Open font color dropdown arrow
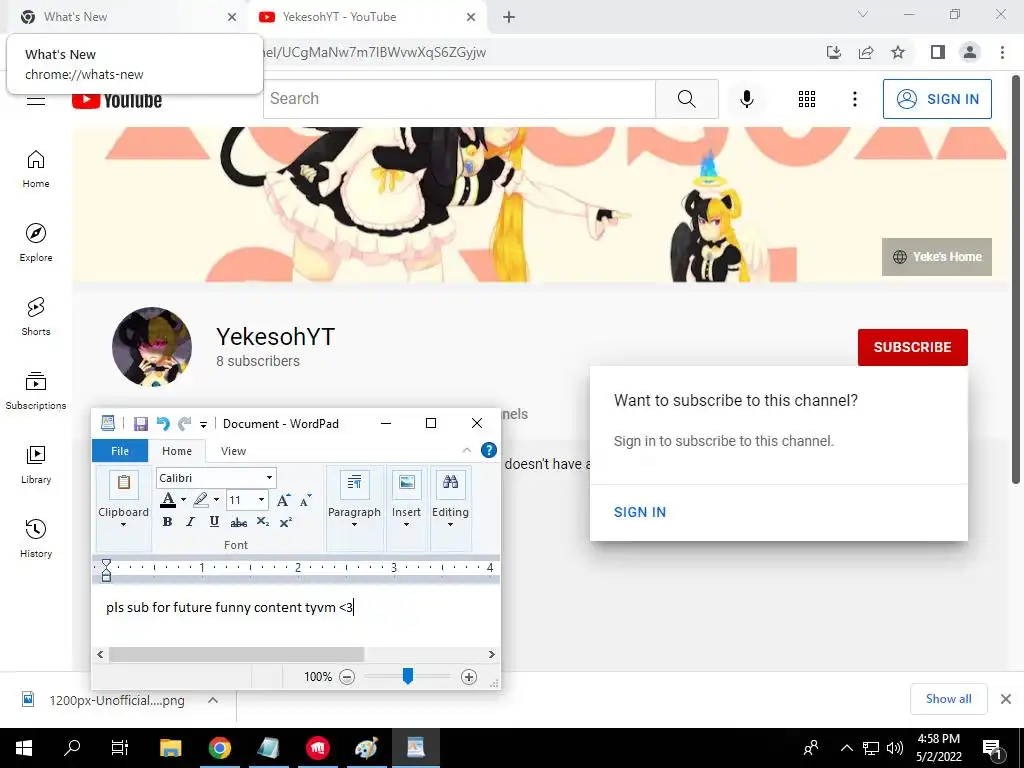This screenshot has height=768, width=1024. point(184,500)
